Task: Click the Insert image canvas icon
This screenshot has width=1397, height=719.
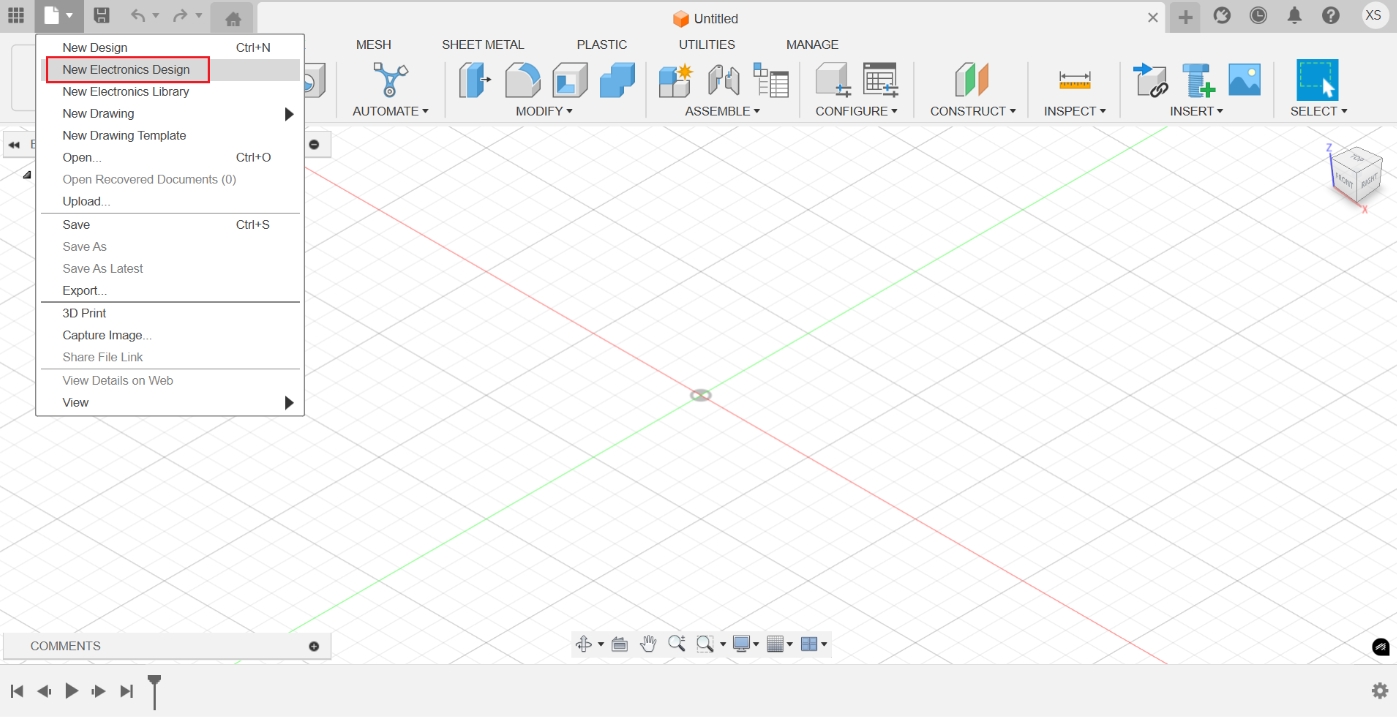Action: point(1244,80)
